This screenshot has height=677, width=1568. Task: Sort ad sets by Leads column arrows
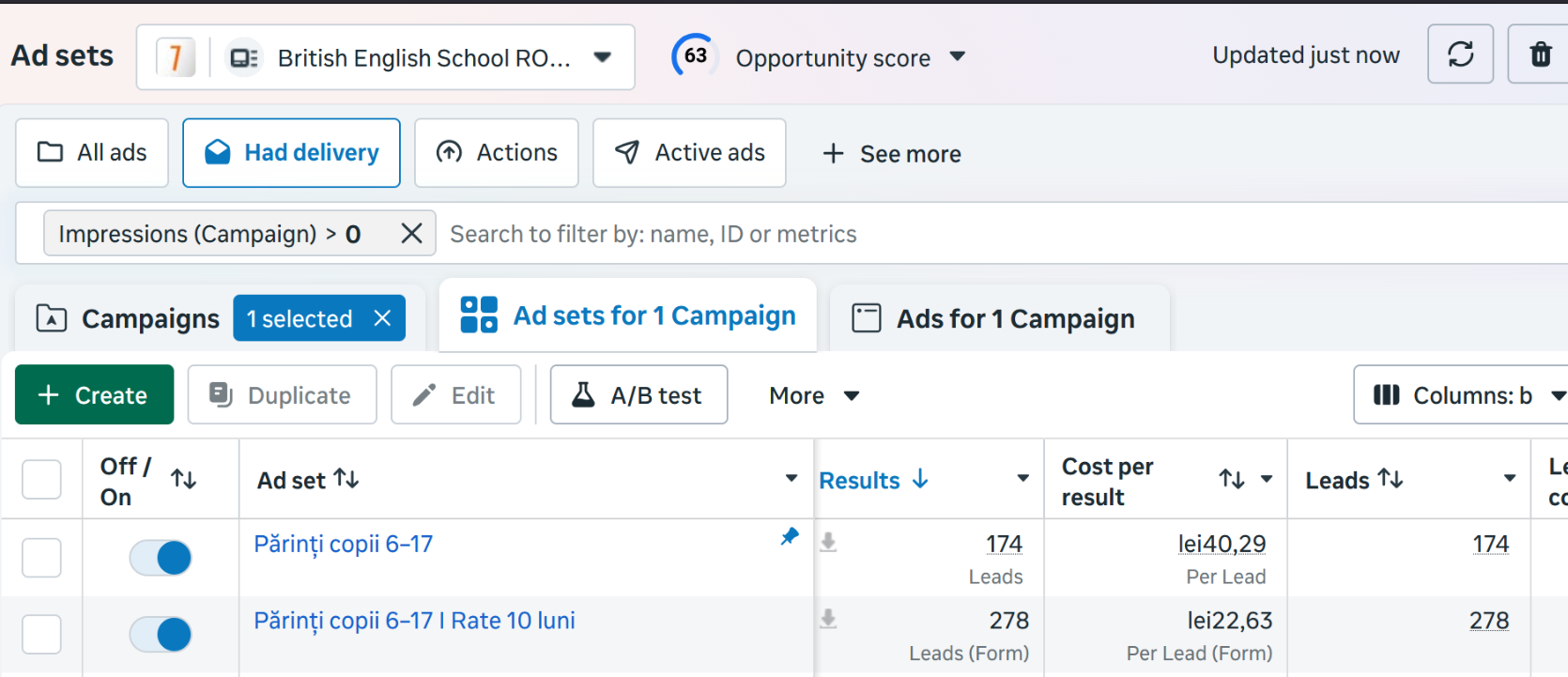click(1390, 479)
